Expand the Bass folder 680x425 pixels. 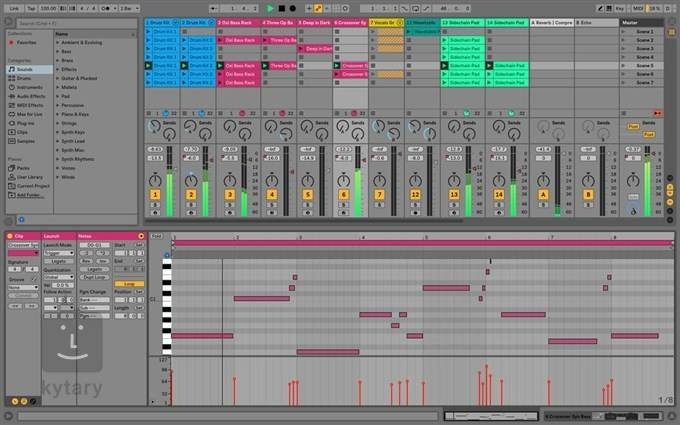click(x=57, y=52)
